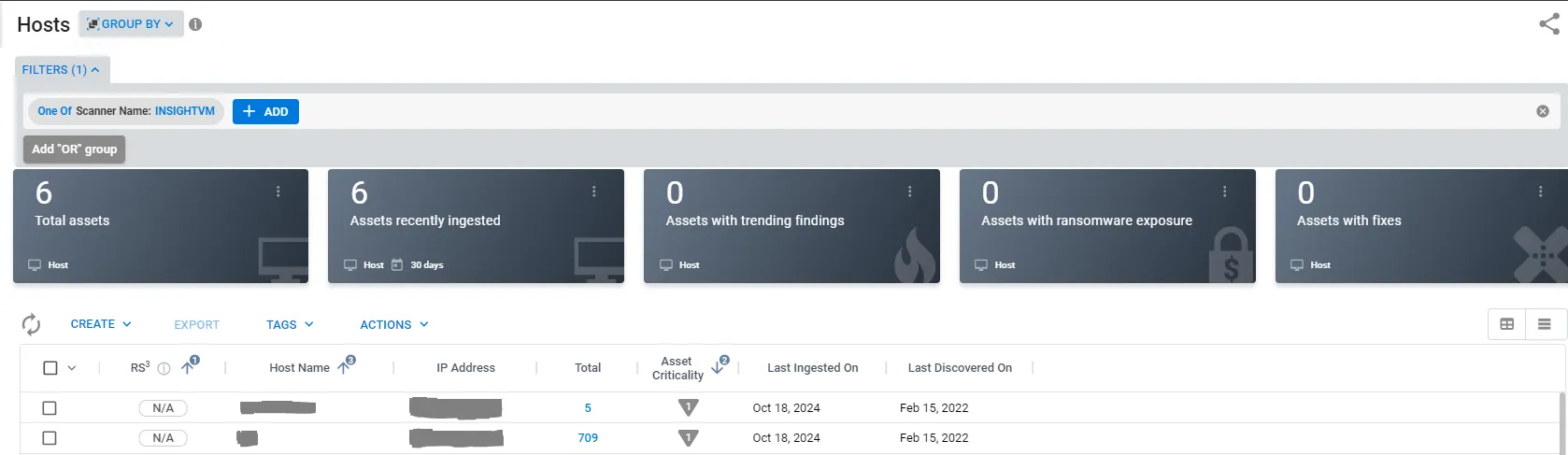Screen dimensions: 1568x455
Task: Select the checkbox for the row with 709 findings
Action: [x=50, y=438]
